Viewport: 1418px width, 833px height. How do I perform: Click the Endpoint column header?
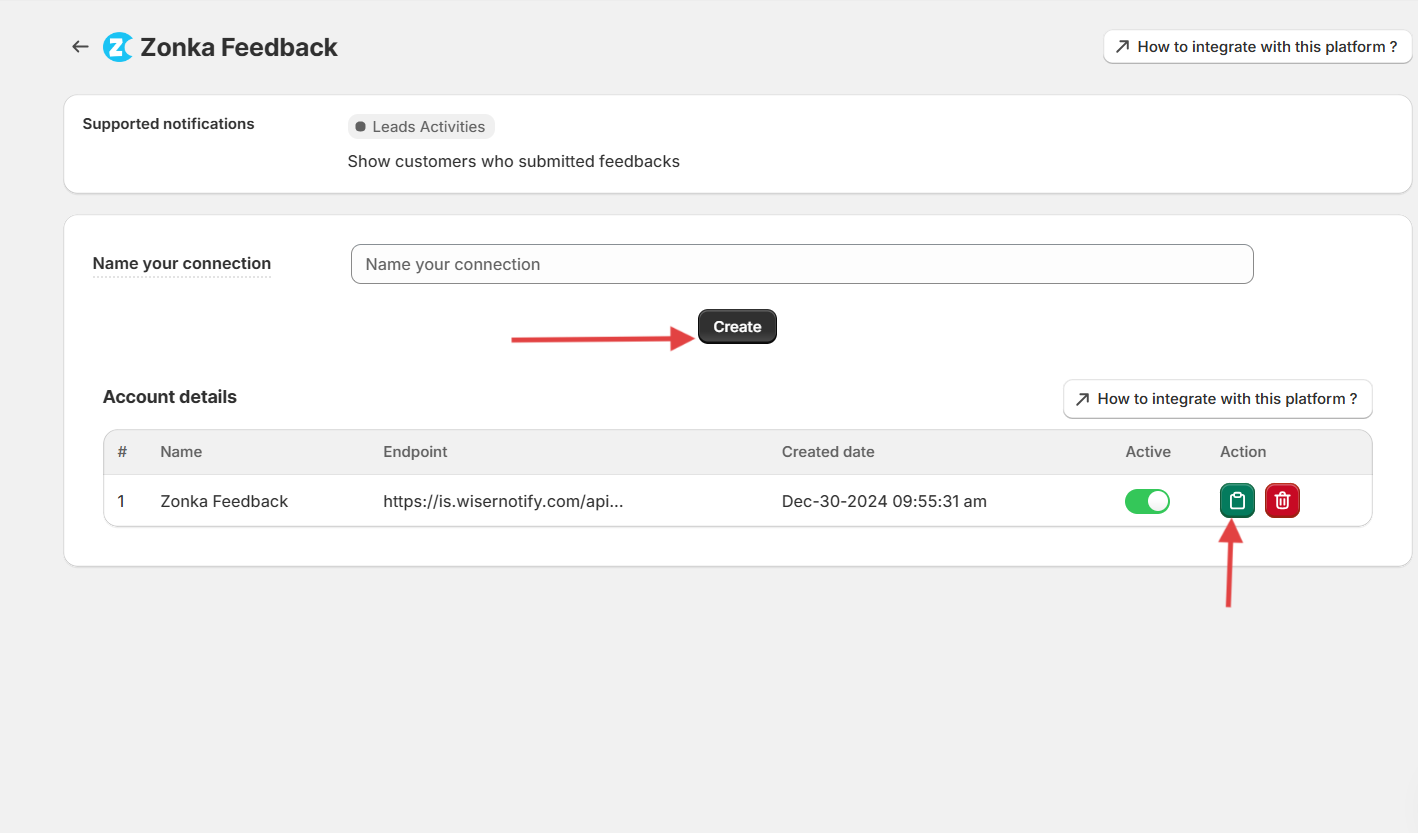[x=415, y=452]
